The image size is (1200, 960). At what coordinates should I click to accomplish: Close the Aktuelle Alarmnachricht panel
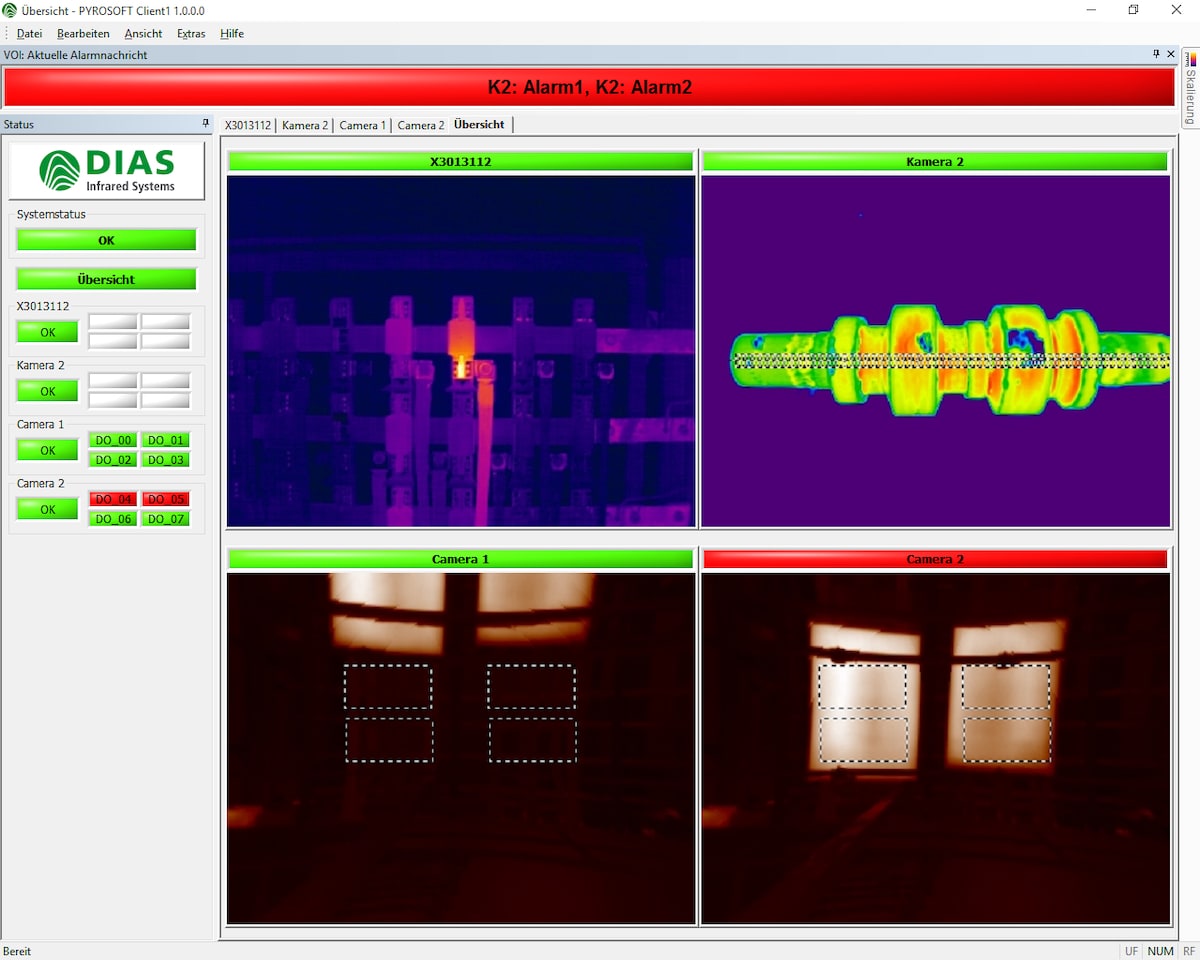[1171, 54]
